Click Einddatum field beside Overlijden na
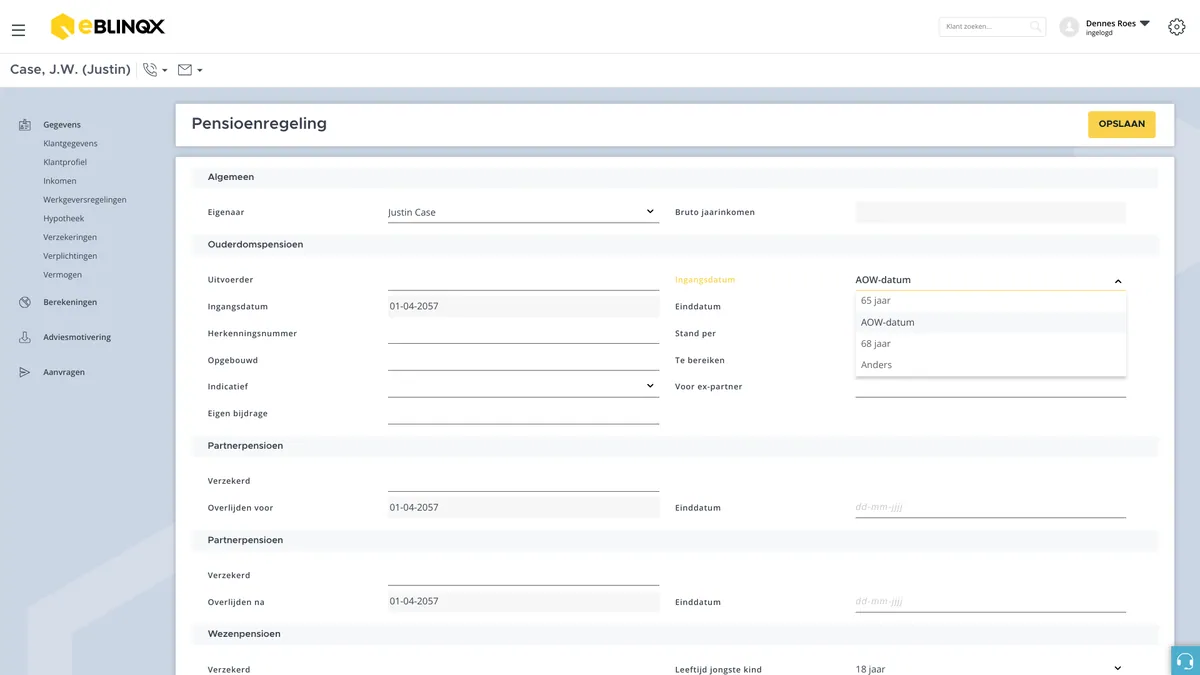Image resolution: width=1200 pixels, height=675 pixels. pos(990,602)
